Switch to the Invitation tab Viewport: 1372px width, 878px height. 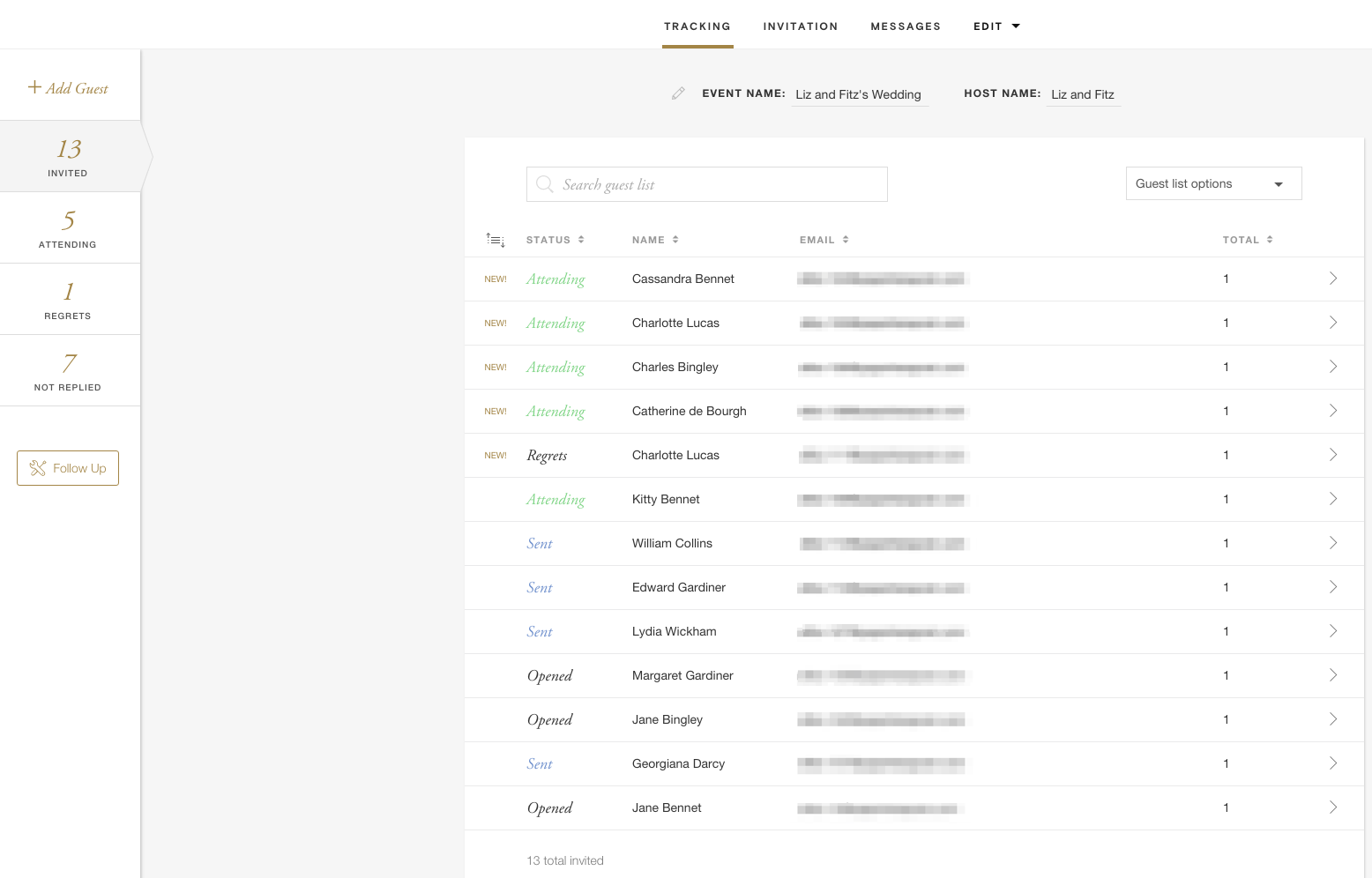[x=800, y=26]
